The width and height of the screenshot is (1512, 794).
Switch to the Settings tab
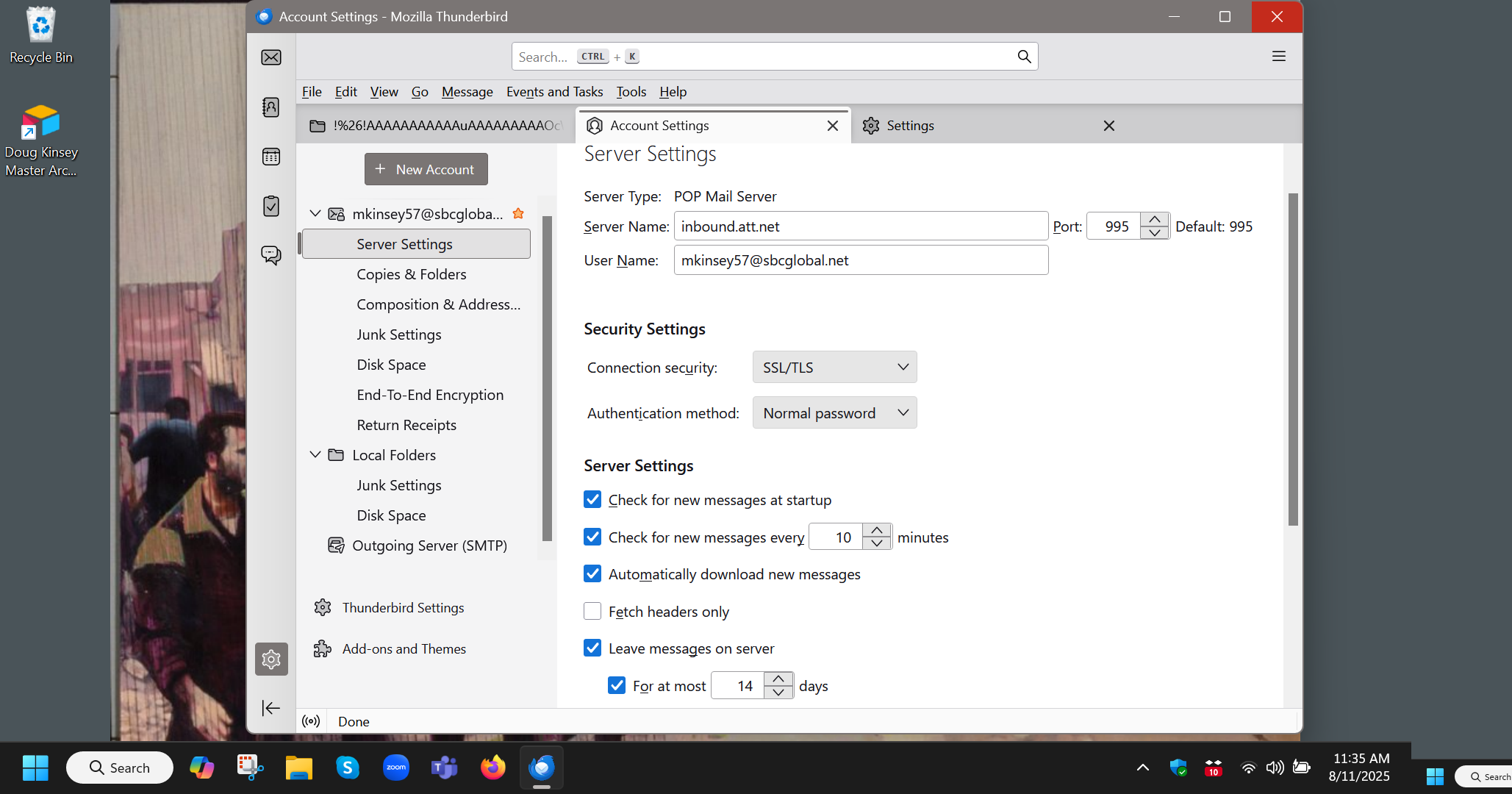[x=988, y=126]
